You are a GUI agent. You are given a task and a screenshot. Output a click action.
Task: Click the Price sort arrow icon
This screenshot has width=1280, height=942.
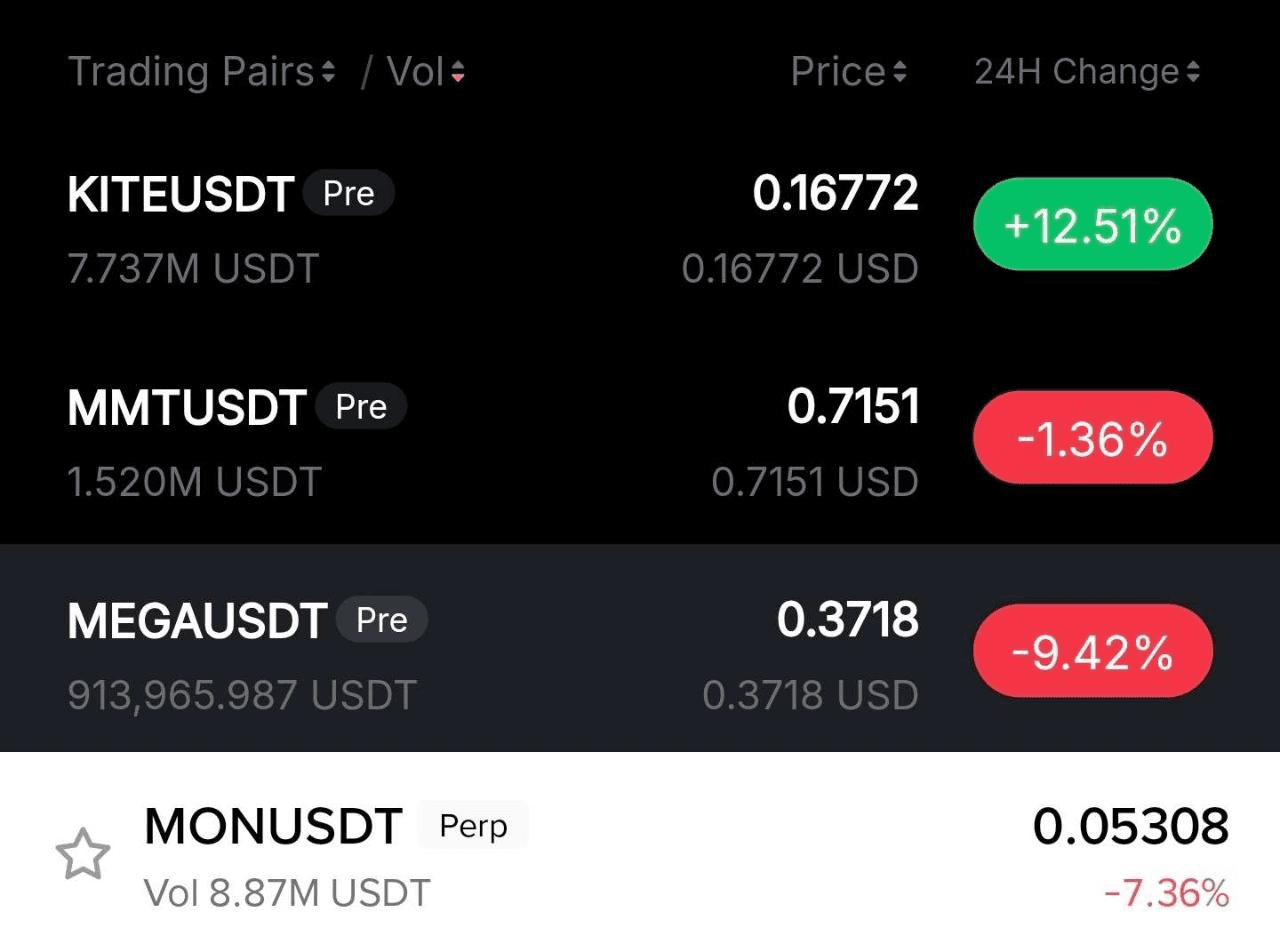pos(899,72)
